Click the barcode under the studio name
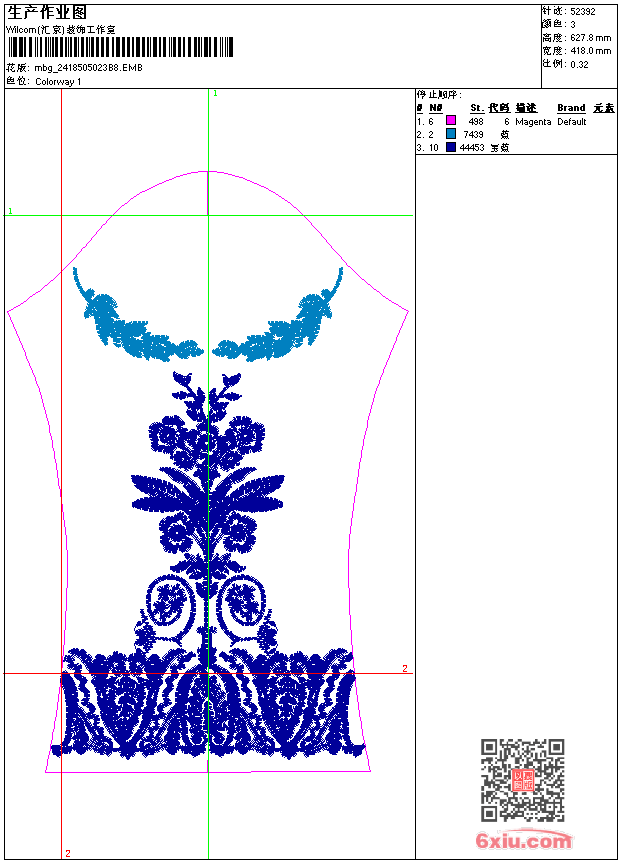Screen dimensions: 620x860 pyautogui.click(x=120, y=47)
